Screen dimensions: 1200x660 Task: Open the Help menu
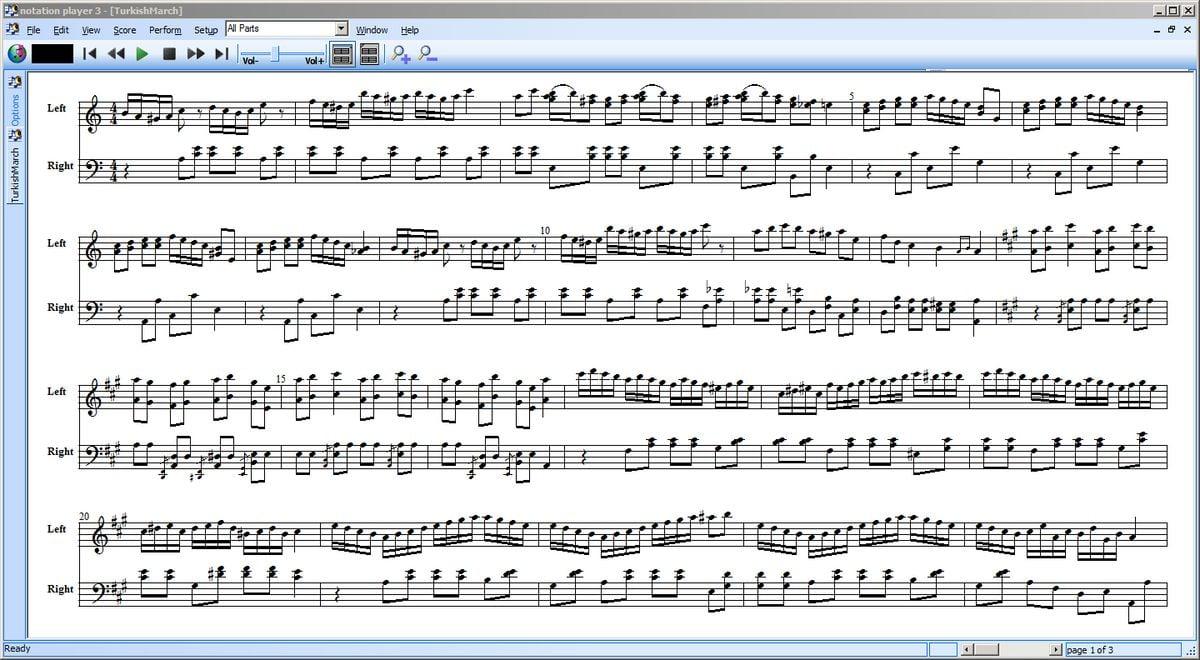pyautogui.click(x=410, y=30)
